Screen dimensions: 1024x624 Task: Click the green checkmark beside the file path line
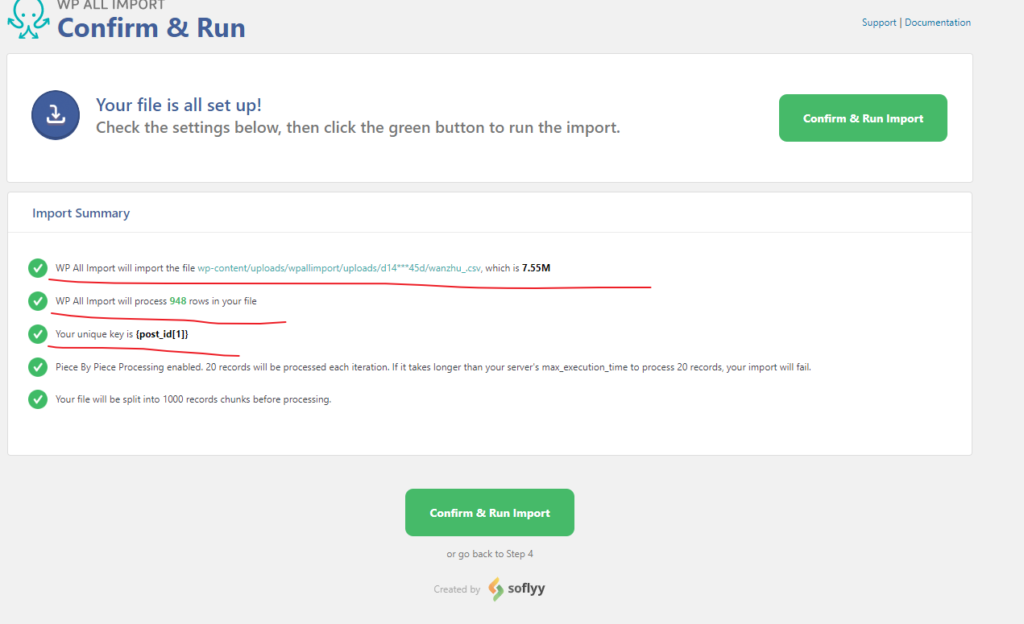point(38,268)
